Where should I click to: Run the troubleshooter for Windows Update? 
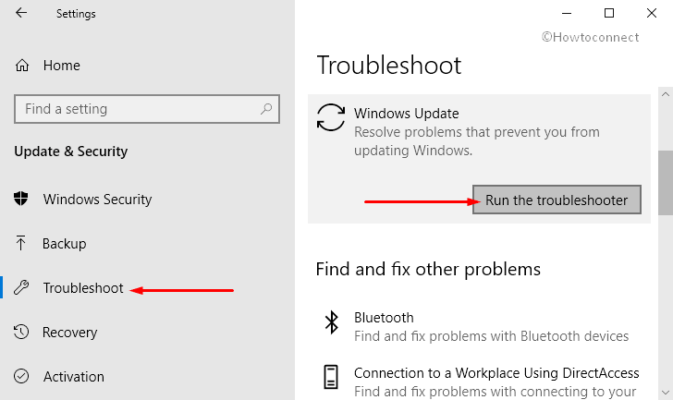[557, 200]
